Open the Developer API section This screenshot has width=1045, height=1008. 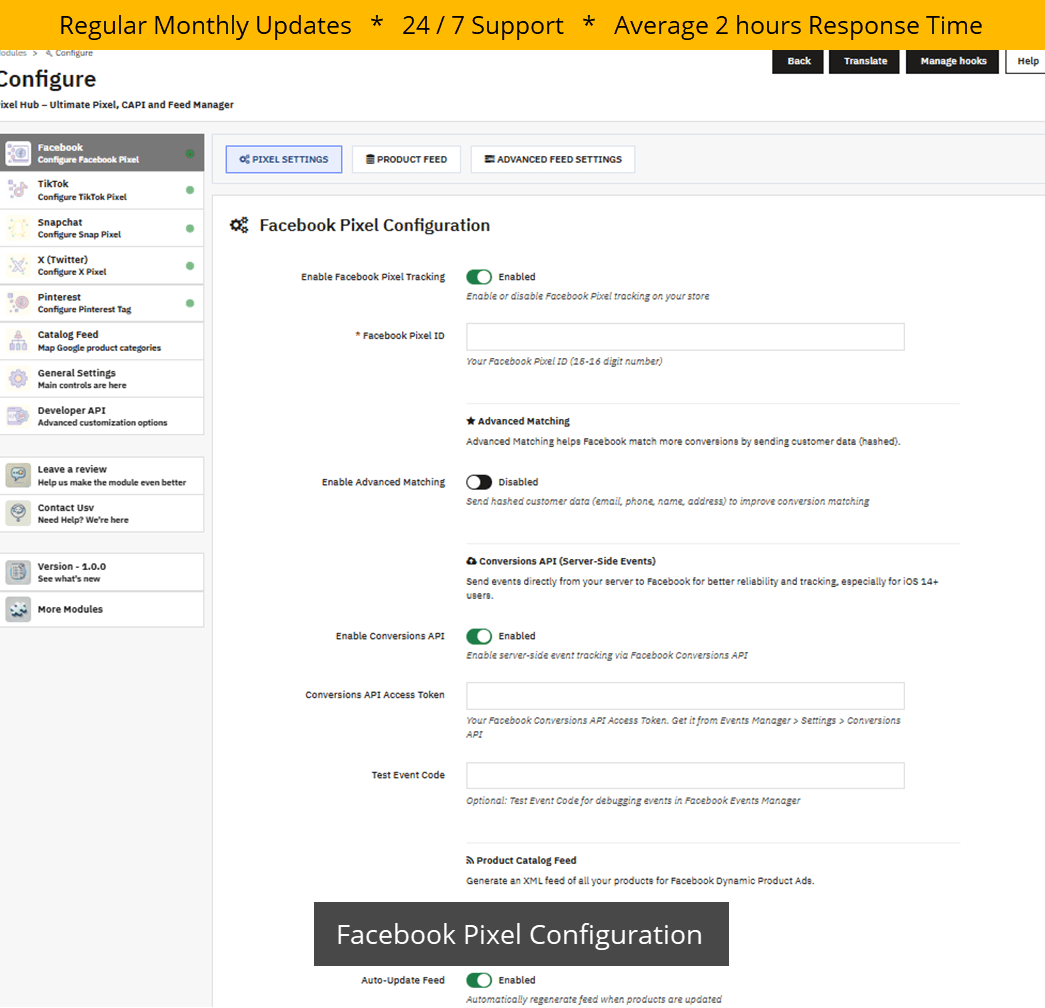tap(102, 416)
